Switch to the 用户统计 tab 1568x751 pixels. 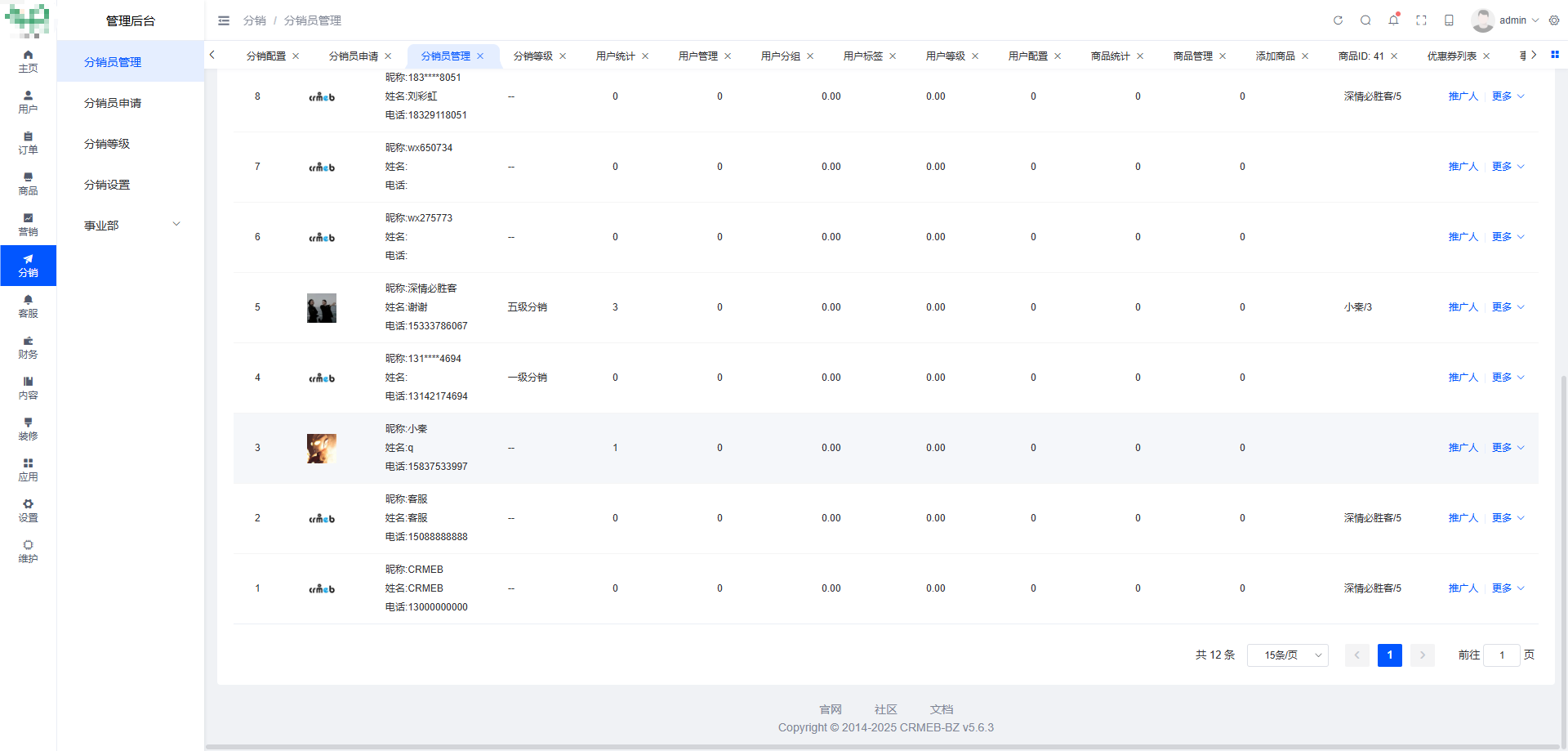point(615,56)
